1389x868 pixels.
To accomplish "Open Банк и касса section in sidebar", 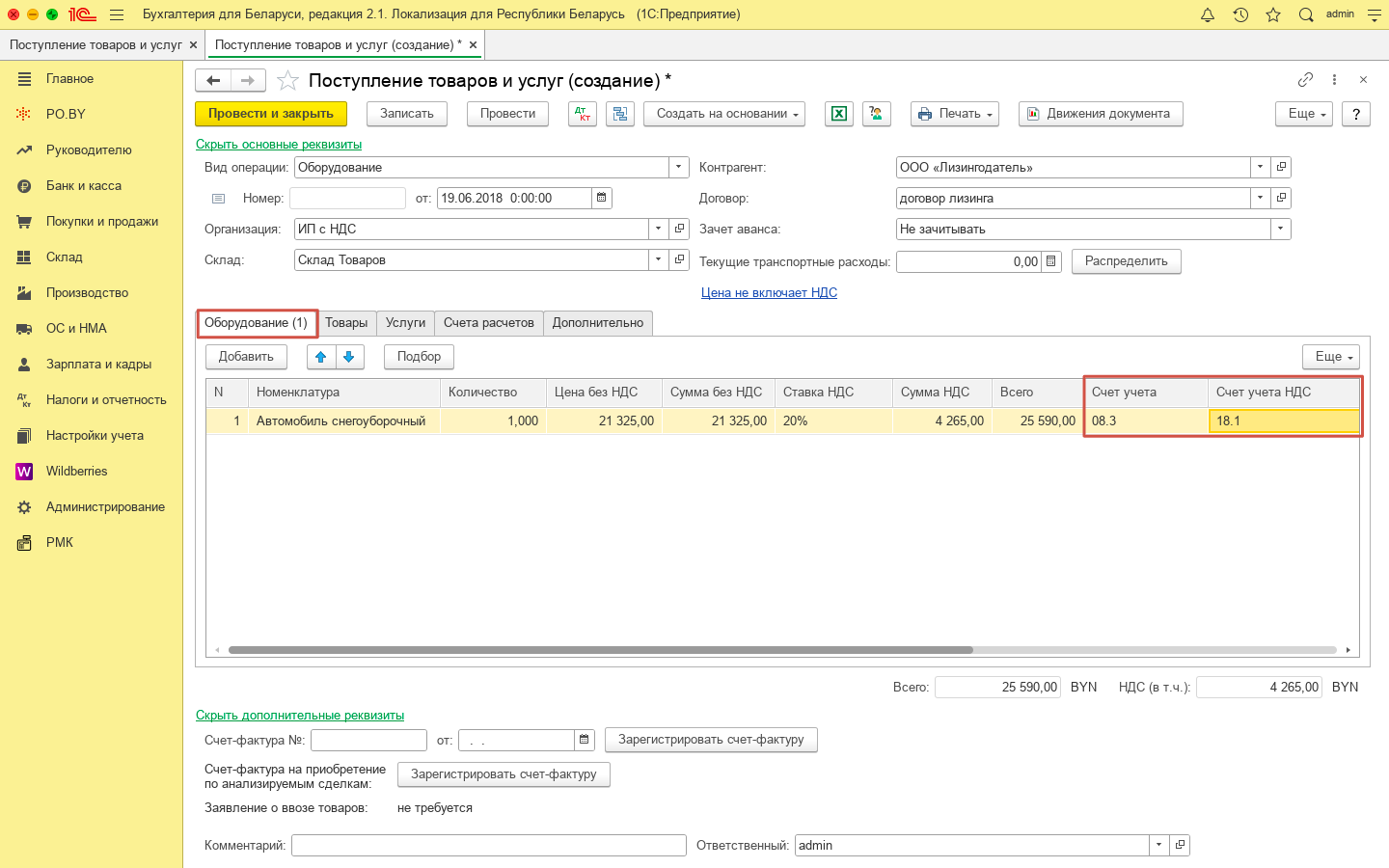I will pos(83,185).
